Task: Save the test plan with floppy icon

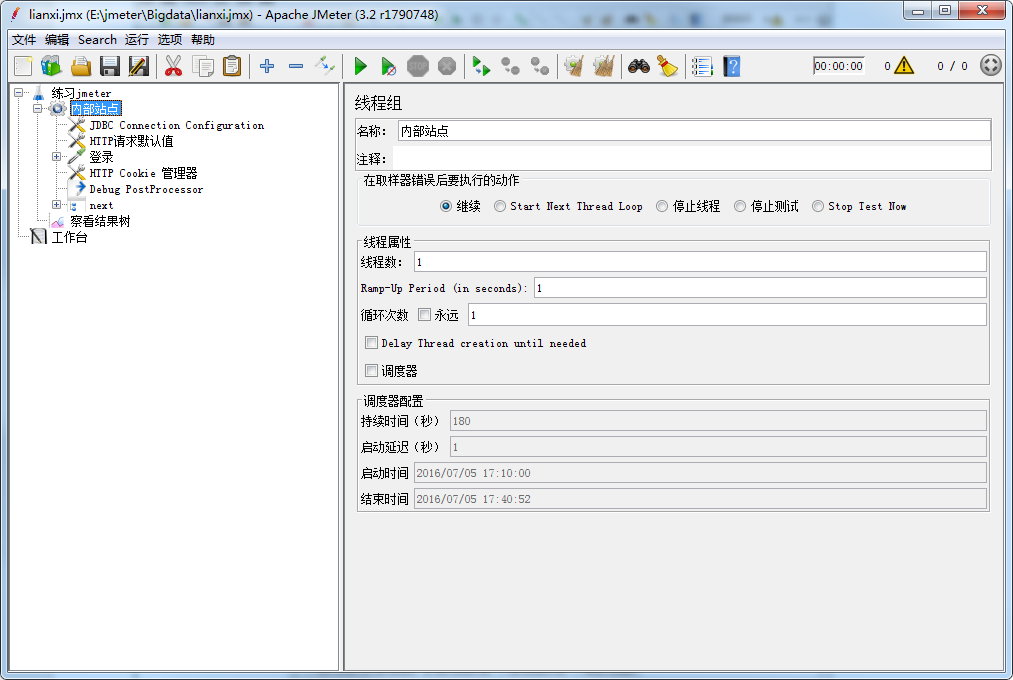Action: pos(110,66)
